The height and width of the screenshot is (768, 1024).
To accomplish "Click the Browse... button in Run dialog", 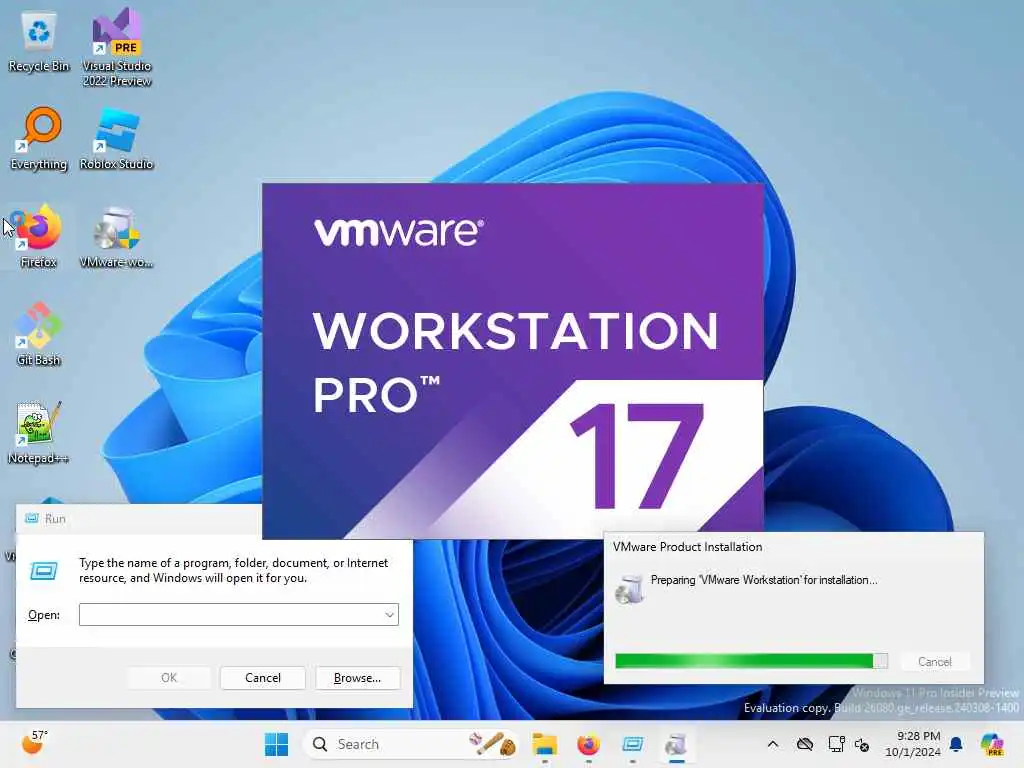I will (357, 678).
